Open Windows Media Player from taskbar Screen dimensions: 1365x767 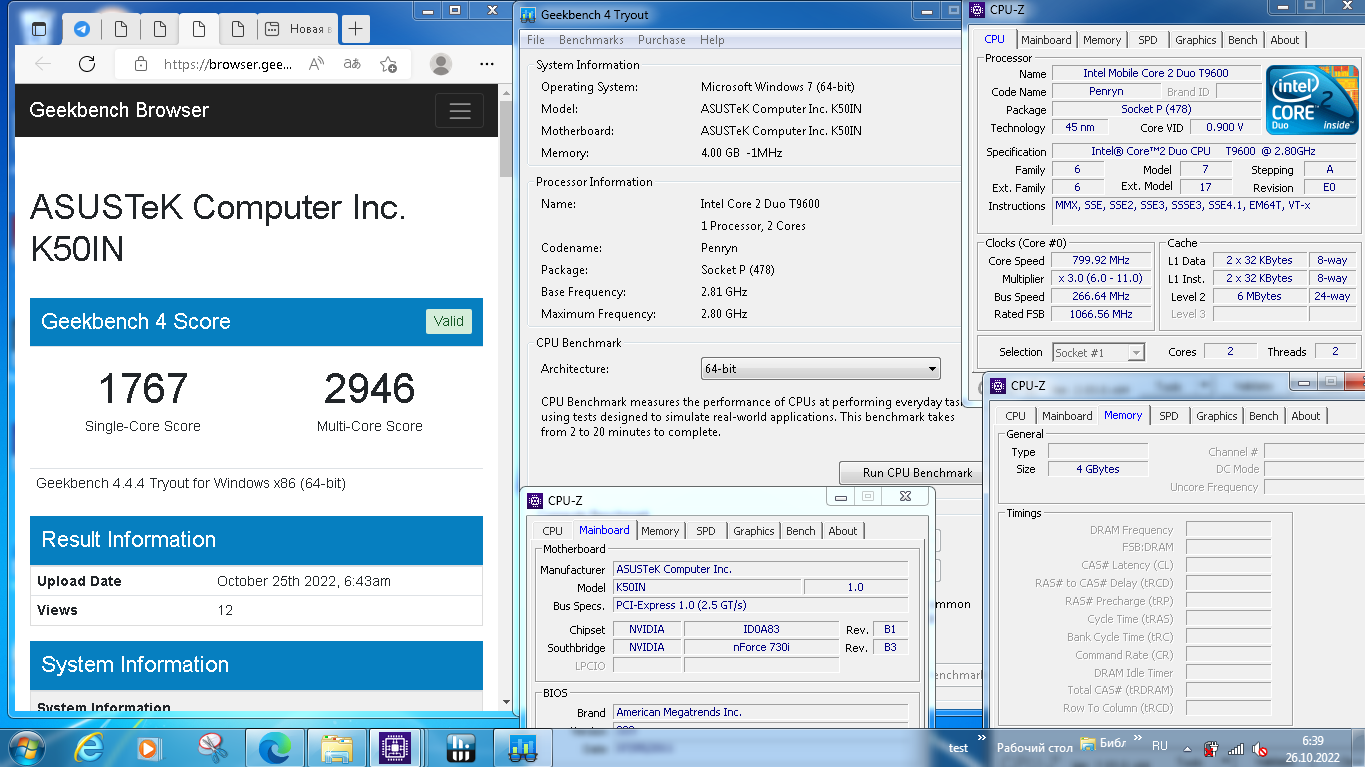[148, 747]
